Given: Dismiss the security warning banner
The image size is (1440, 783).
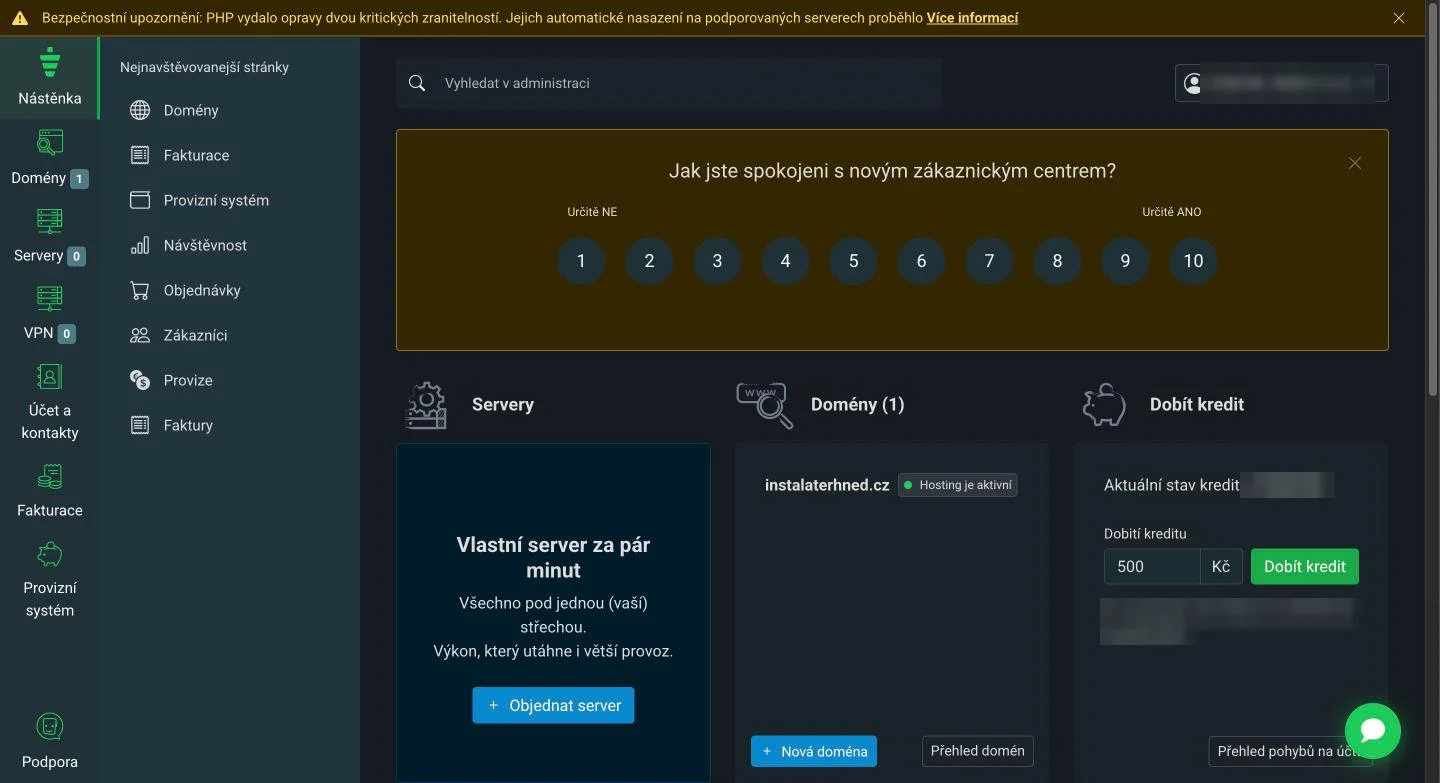Looking at the screenshot, I should click(x=1400, y=18).
